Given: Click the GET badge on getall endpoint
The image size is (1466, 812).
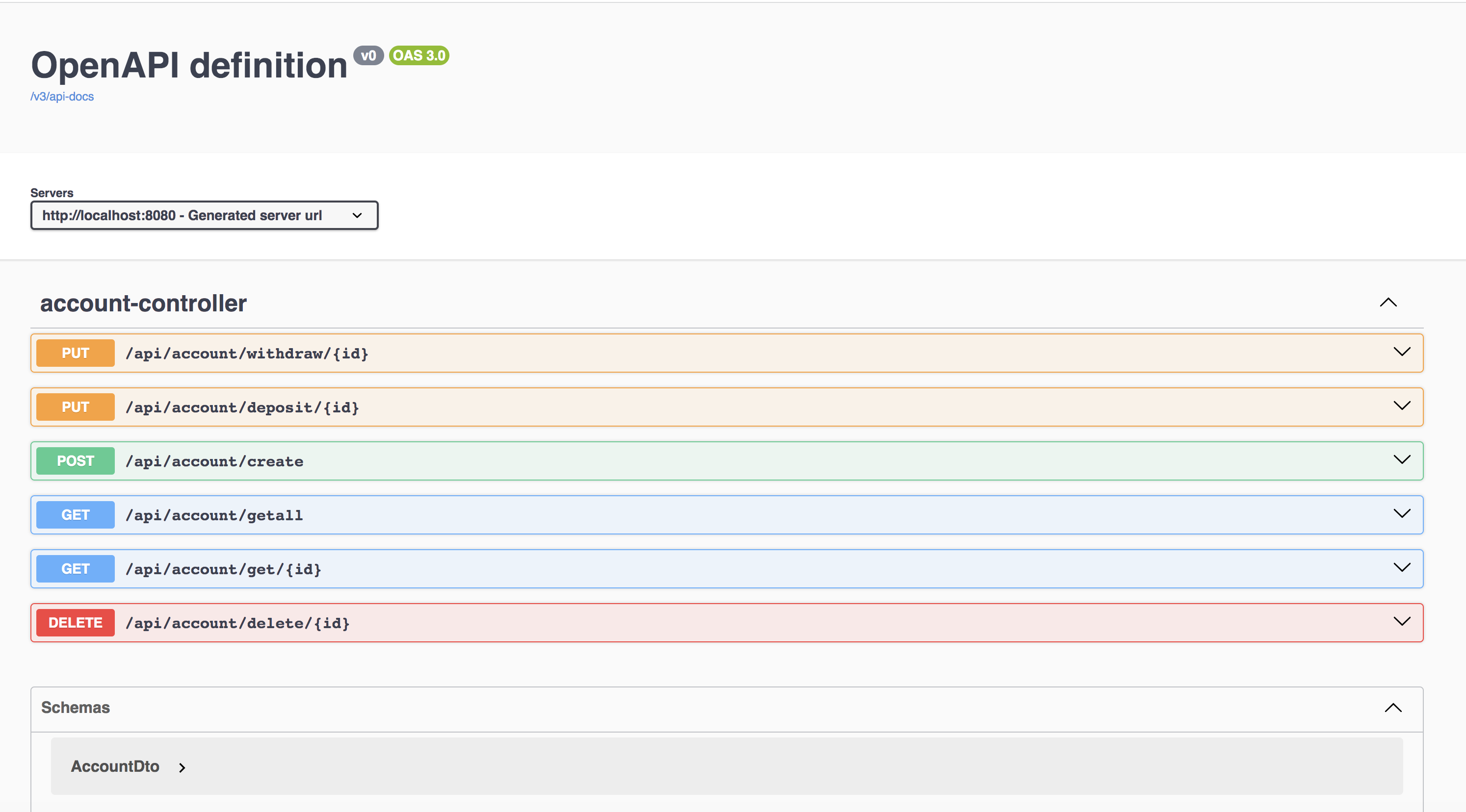Looking at the screenshot, I should point(75,514).
